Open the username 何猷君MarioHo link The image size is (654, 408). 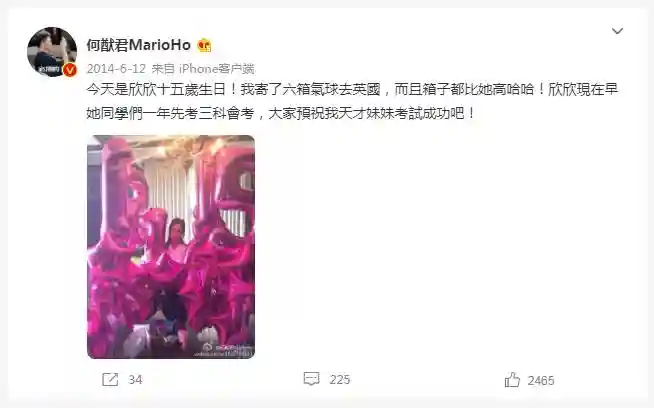(x=138, y=45)
